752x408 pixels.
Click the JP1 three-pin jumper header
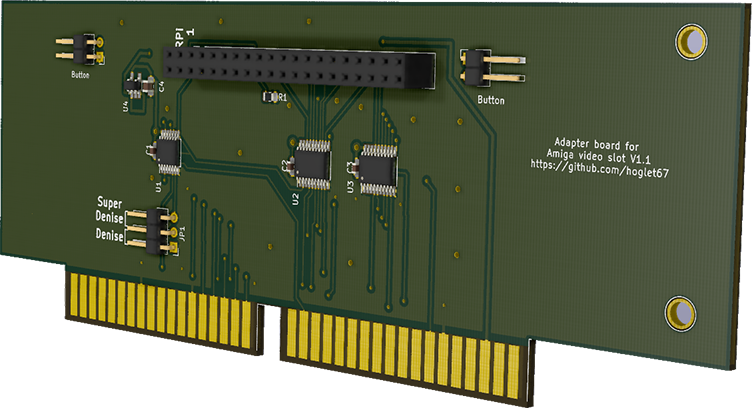point(153,231)
